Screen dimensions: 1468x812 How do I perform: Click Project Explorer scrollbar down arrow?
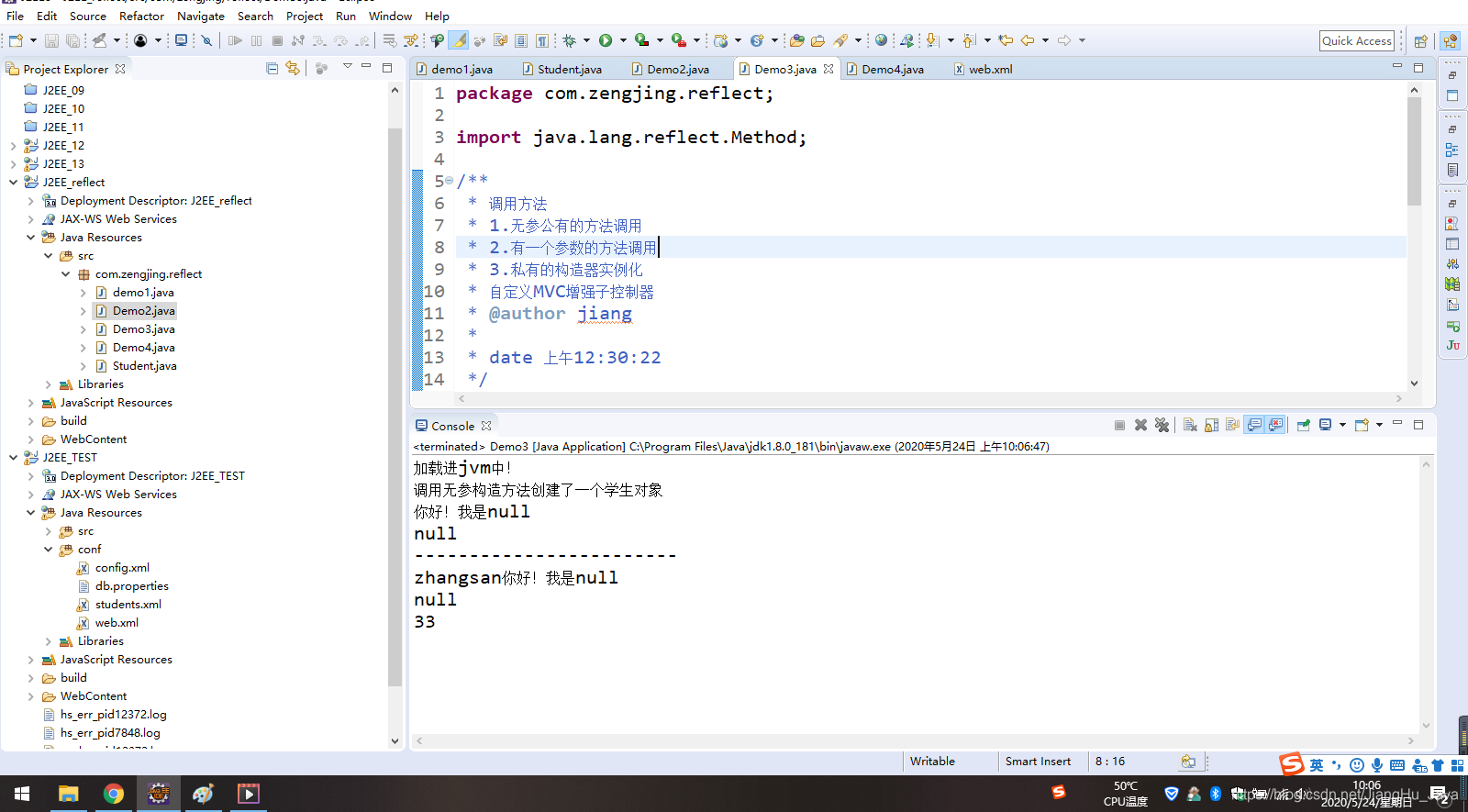coord(395,740)
